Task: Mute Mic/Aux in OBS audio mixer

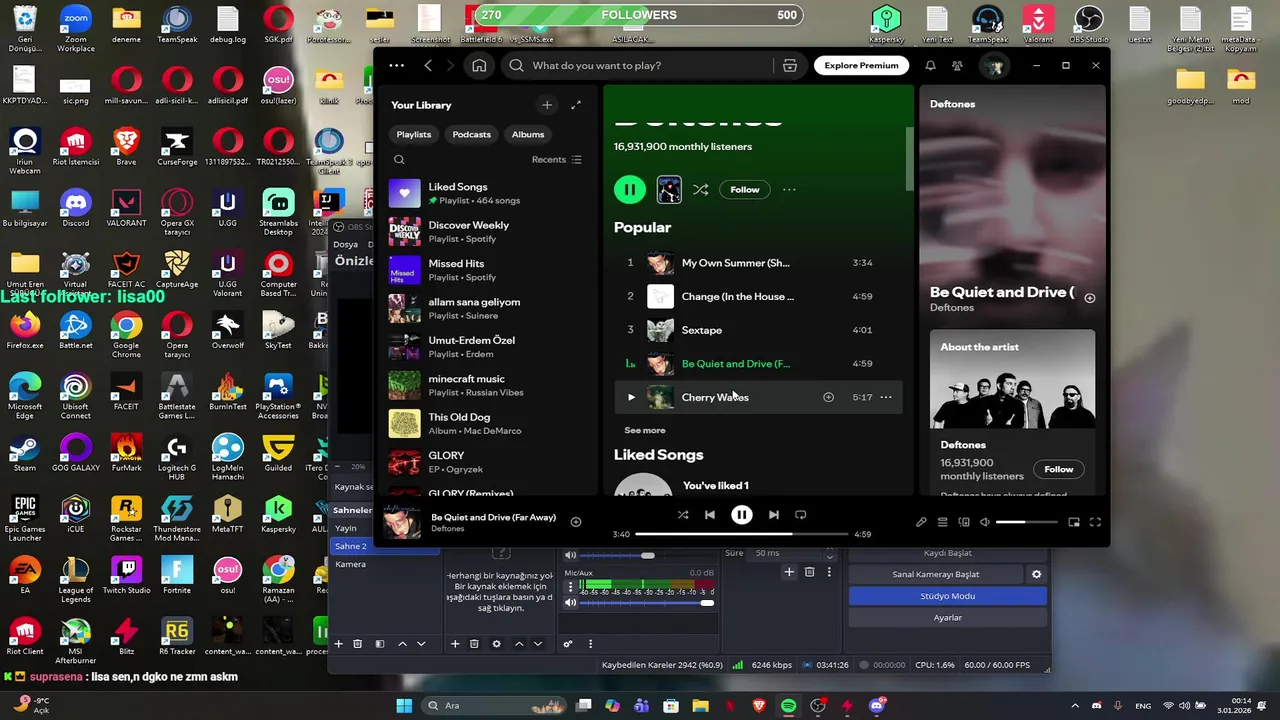Action: pos(570,602)
